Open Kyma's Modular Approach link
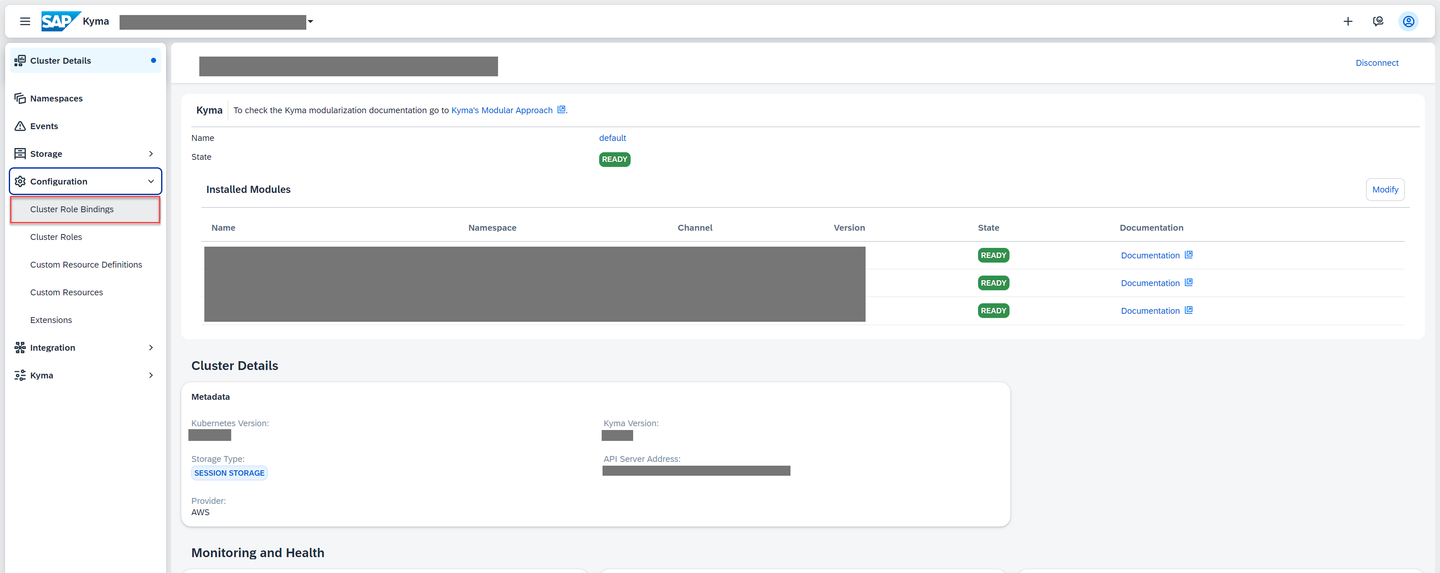 point(502,110)
